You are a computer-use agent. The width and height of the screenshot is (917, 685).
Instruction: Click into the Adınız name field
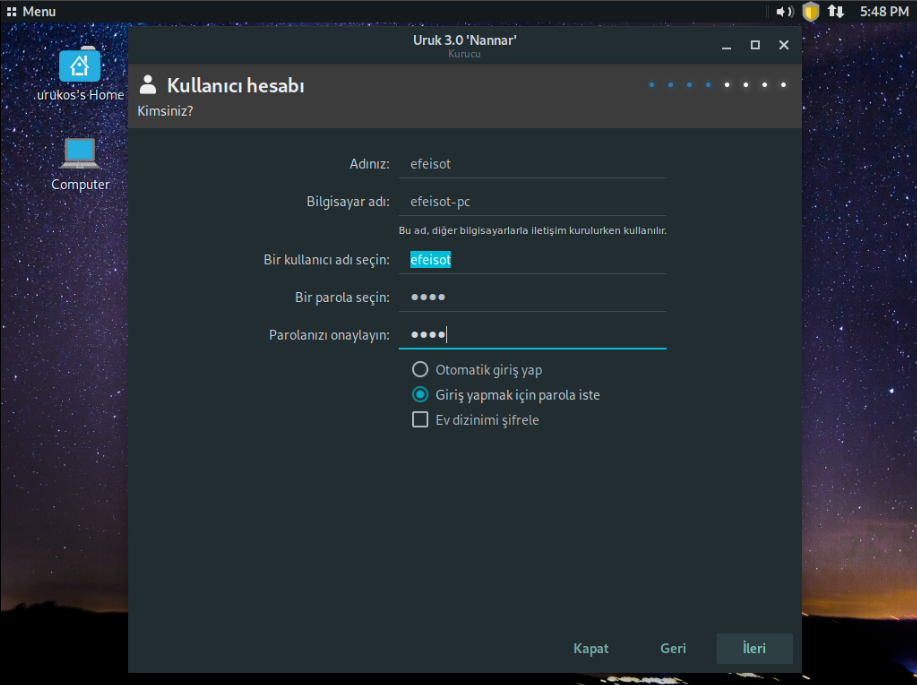(532, 164)
